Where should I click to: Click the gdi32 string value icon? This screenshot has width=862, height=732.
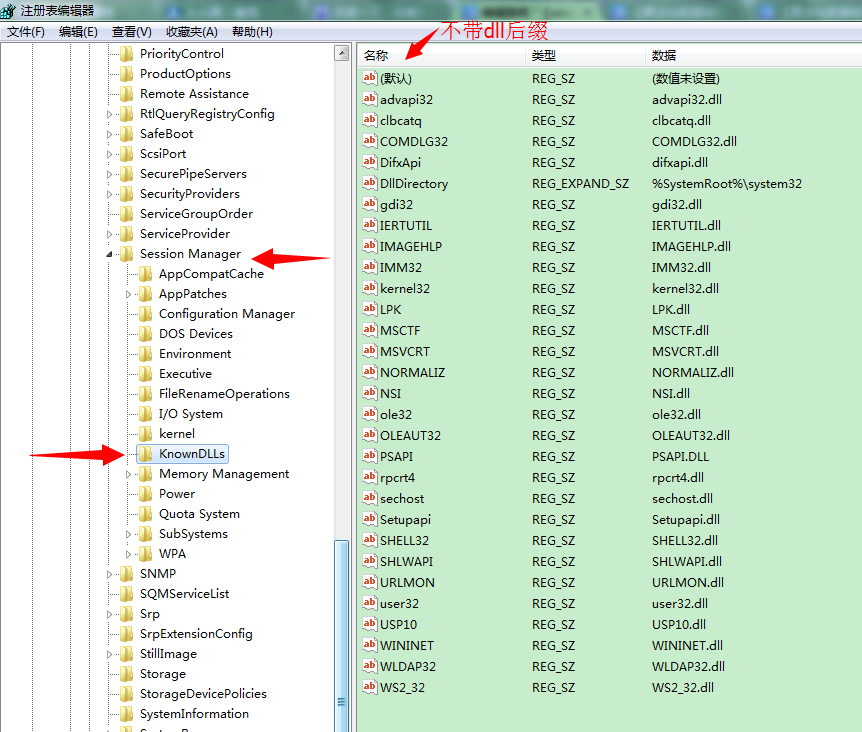coord(369,204)
